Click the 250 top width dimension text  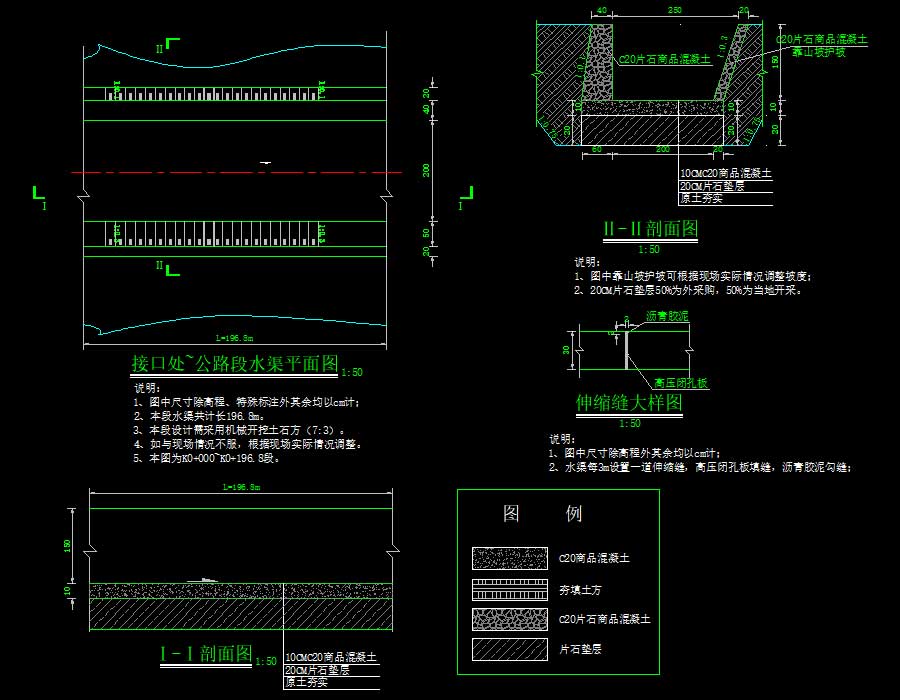click(674, 10)
